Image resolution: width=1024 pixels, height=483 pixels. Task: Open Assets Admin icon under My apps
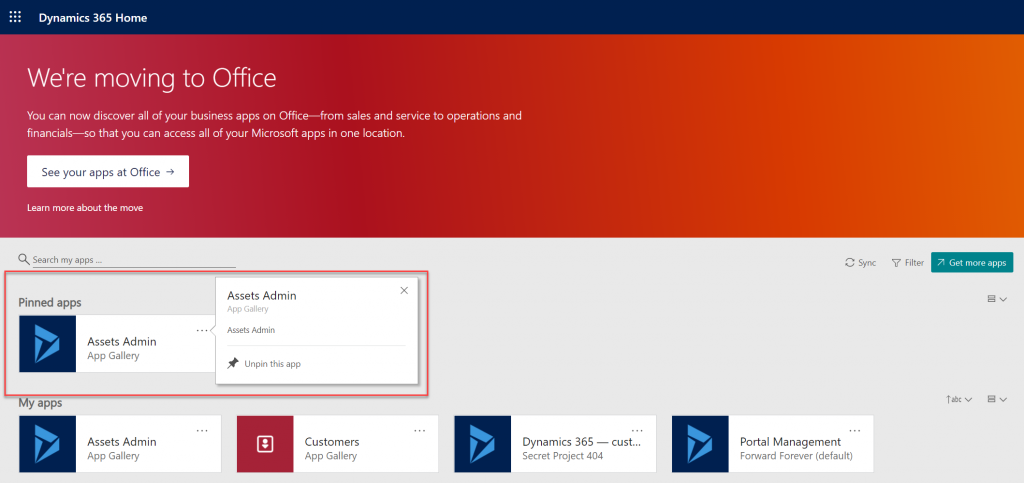point(48,444)
